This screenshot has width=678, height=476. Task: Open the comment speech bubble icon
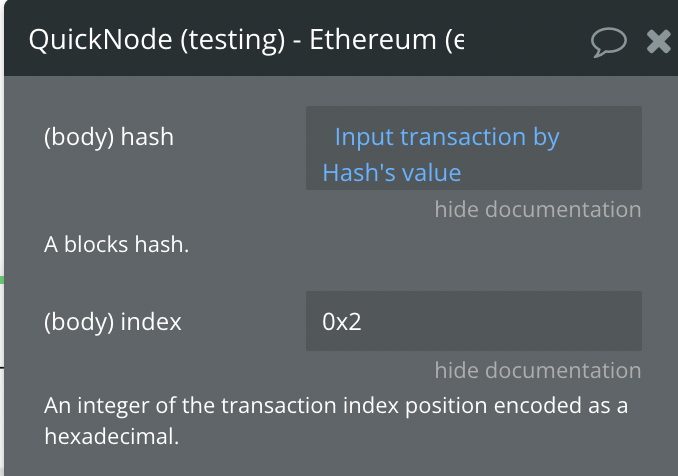click(x=608, y=42)
